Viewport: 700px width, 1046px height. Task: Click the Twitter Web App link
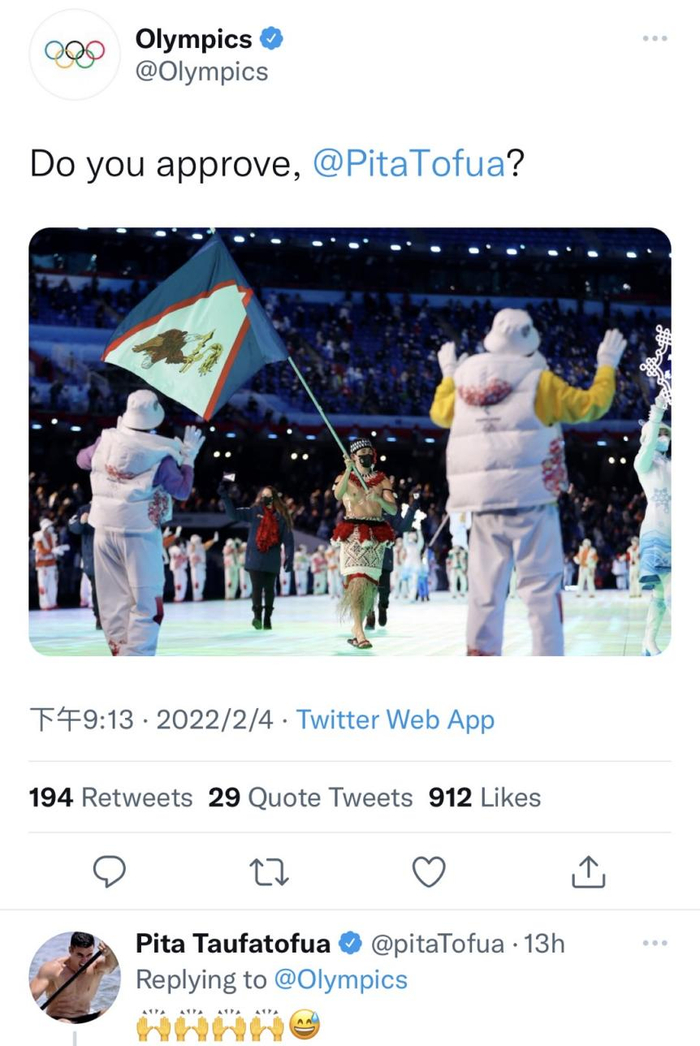point(395,720)
